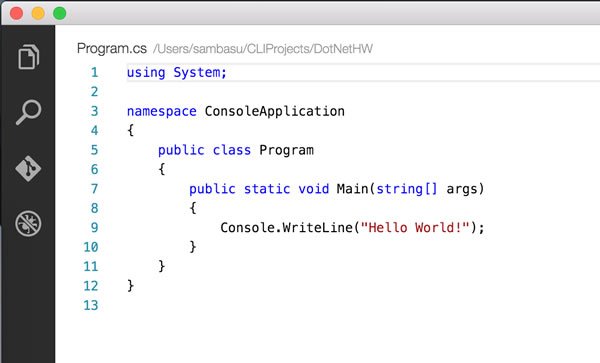The height and width of the screenshot is (363, 600).
Task: Close the window with the red button
Action: pyautogui.click(x=16, y=13)
